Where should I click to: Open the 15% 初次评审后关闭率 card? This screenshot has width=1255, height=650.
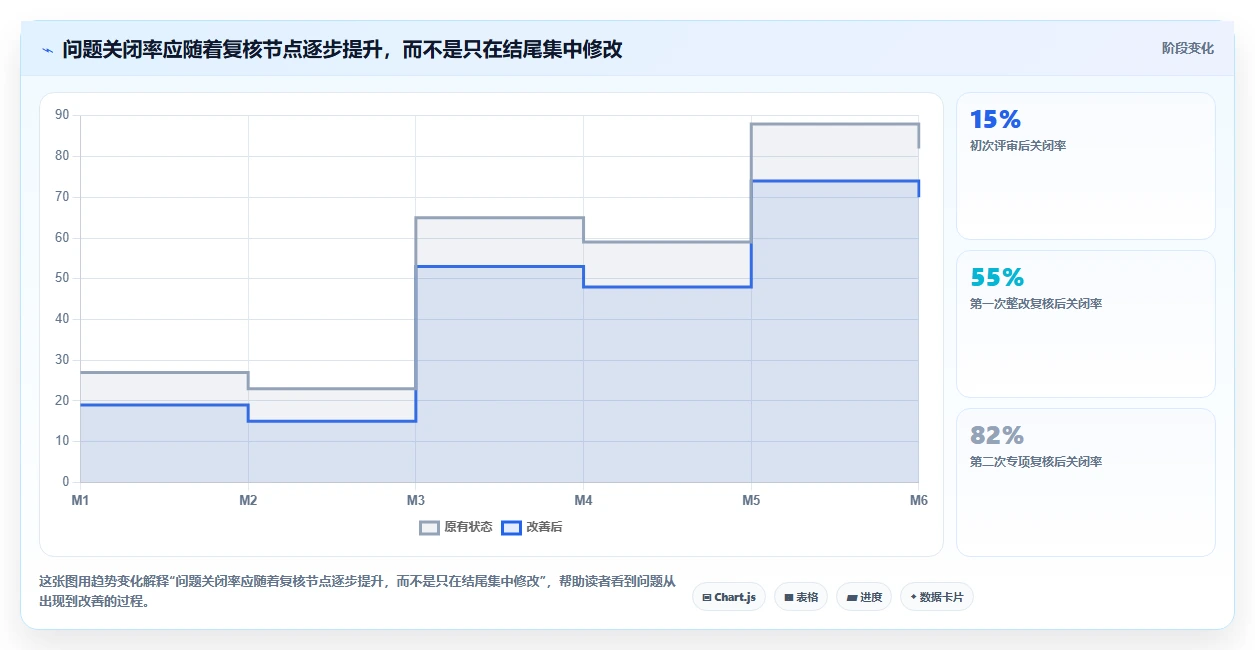click(1086, 166)
